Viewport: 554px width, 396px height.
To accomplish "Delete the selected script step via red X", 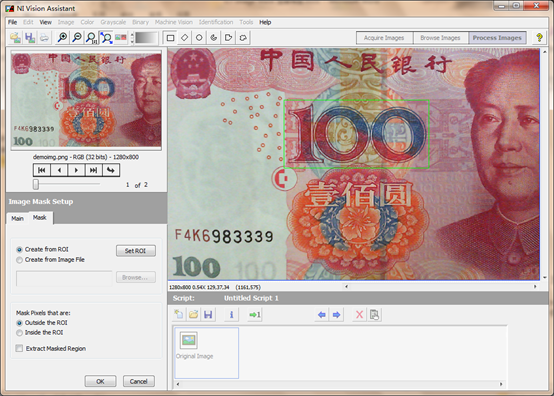I will pos(359,314).
